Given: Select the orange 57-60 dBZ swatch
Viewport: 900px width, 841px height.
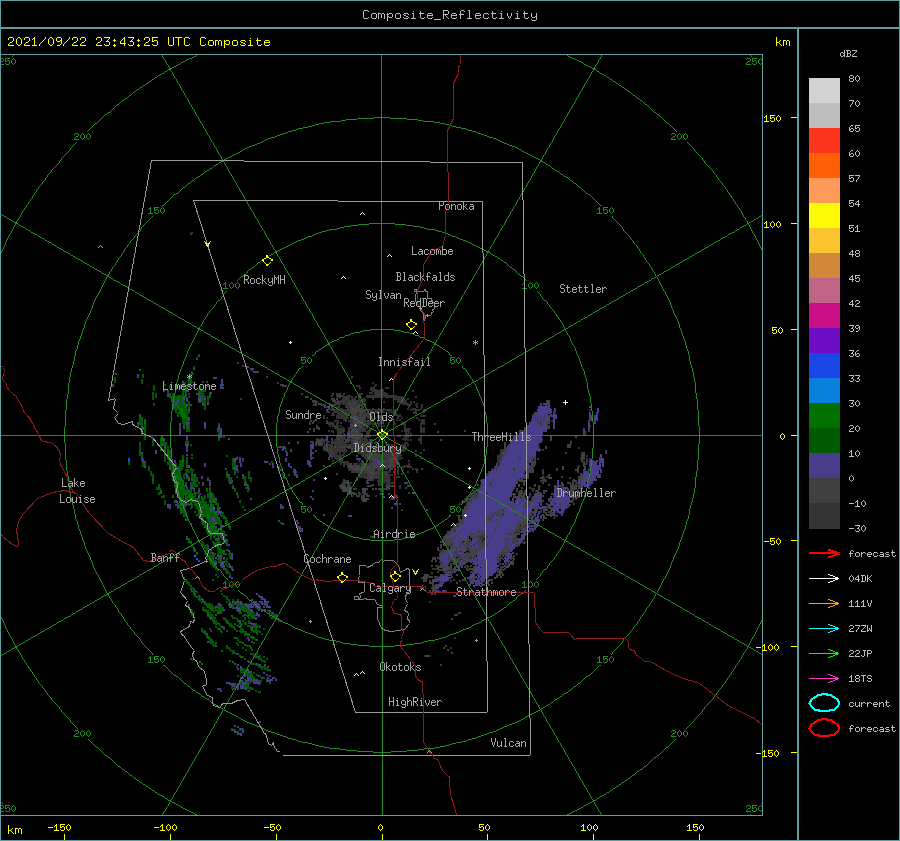Looking at the screenshot, I should tap(824, 166).
